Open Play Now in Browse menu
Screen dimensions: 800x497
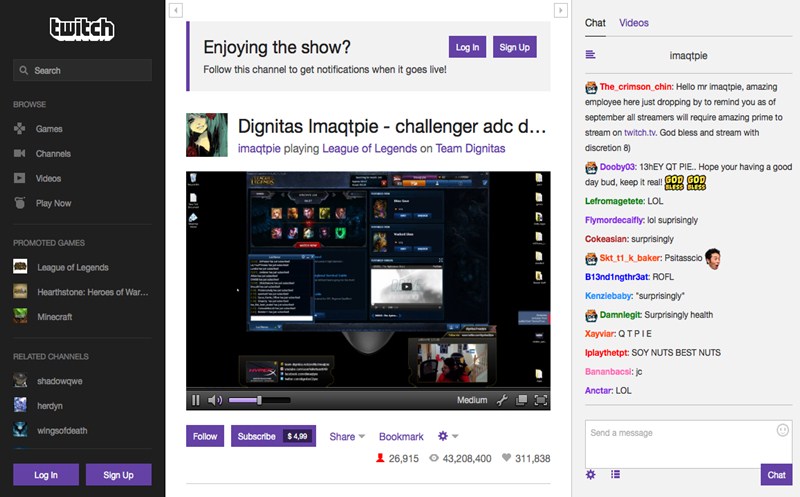pyautogui.click(x=54, y=203)
